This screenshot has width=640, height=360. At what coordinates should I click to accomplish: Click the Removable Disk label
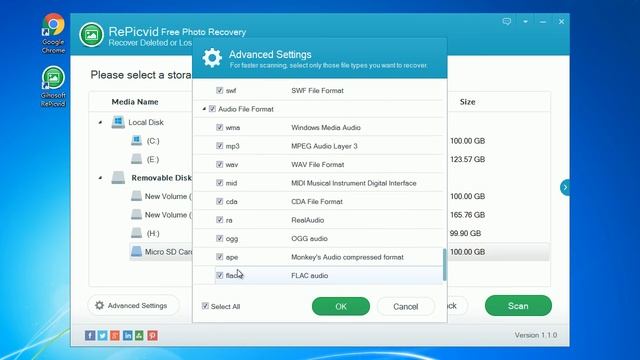[x=161, y=178]
